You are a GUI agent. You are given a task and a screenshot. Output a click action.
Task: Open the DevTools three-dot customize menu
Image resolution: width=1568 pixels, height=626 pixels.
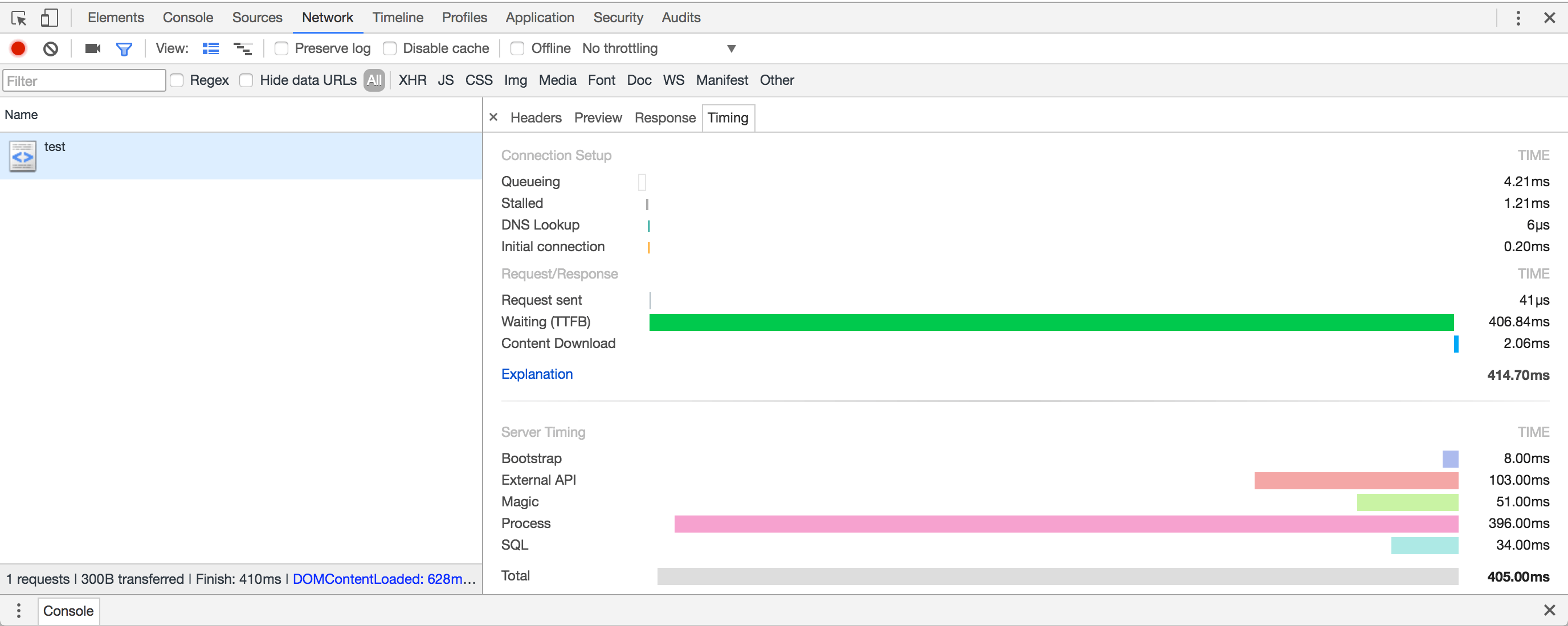[1517, 18]
